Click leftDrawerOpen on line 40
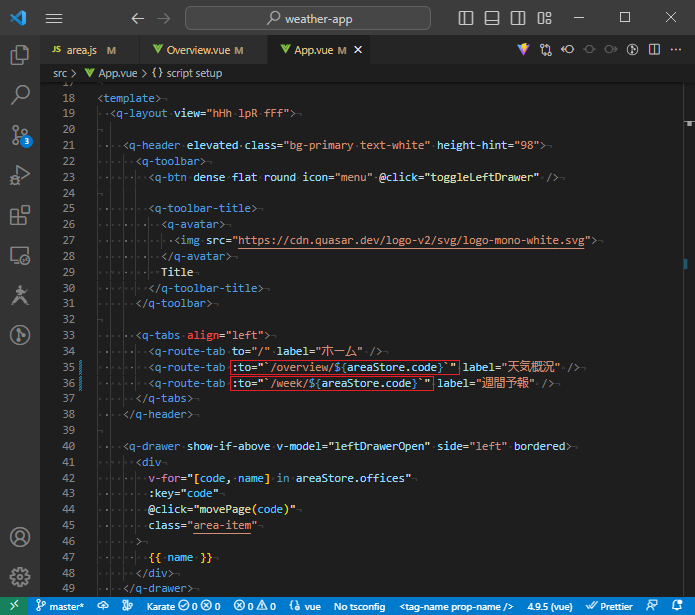Viewport: 695px width, 615px height. point(379,446)
